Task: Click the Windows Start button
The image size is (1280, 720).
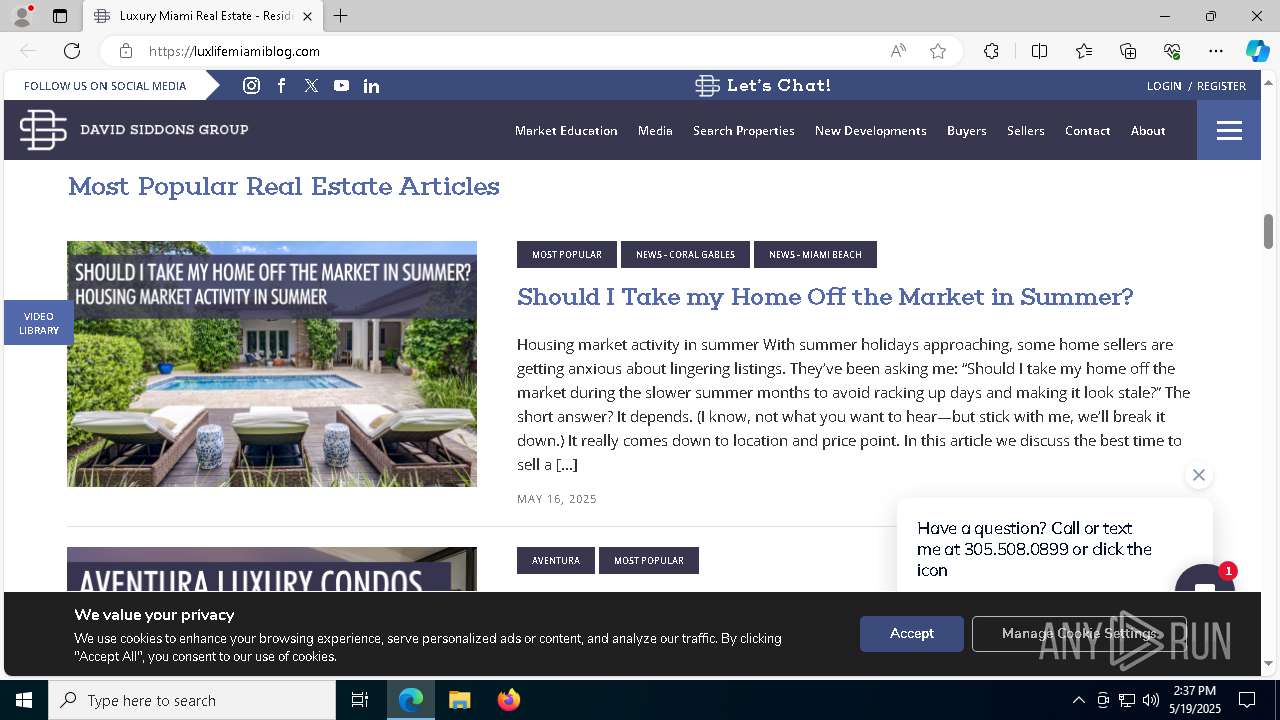Action: click(x=24, y=700)
